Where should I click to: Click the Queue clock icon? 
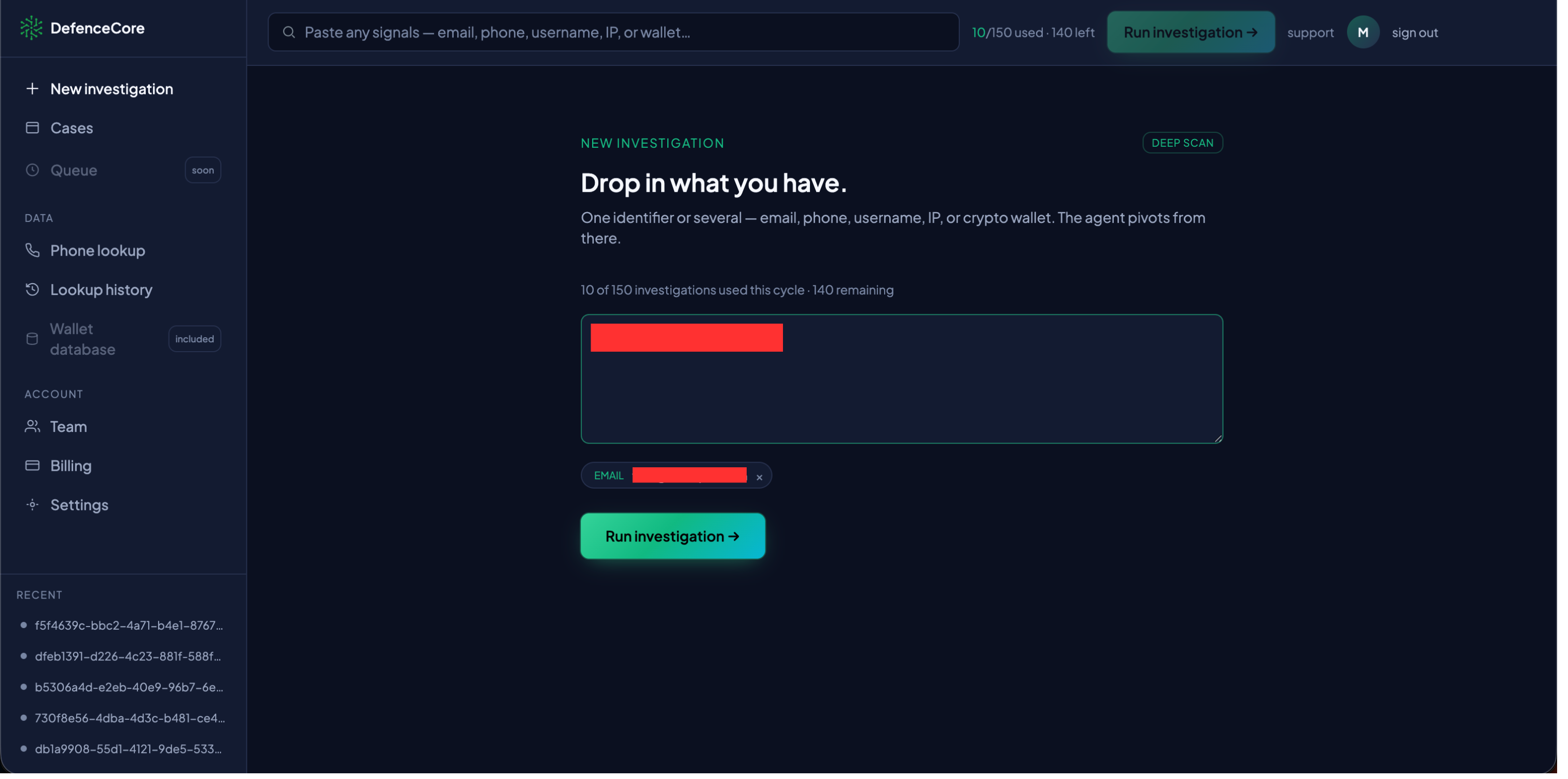click(32, 171)
